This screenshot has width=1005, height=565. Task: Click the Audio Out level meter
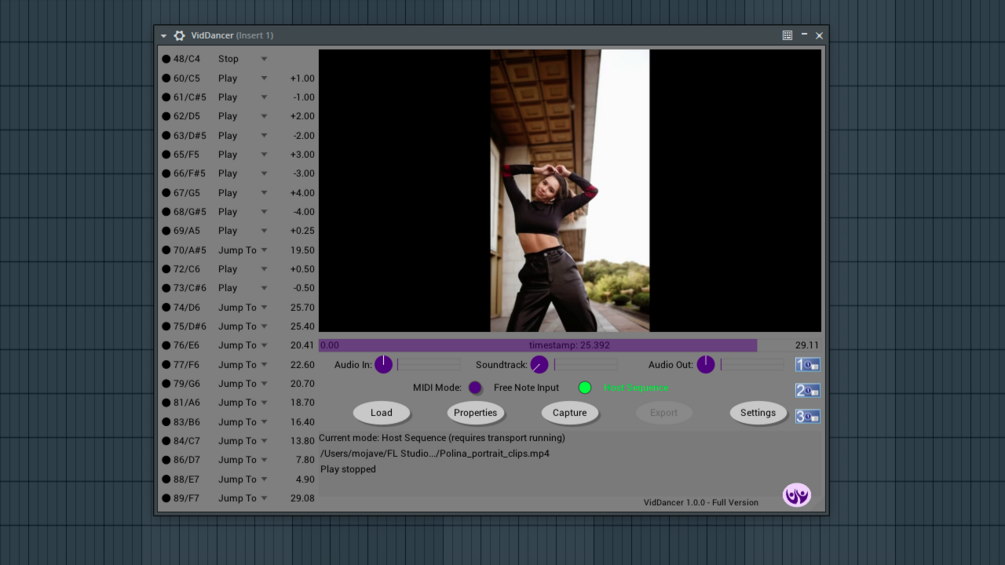click(x=752, y=364)
